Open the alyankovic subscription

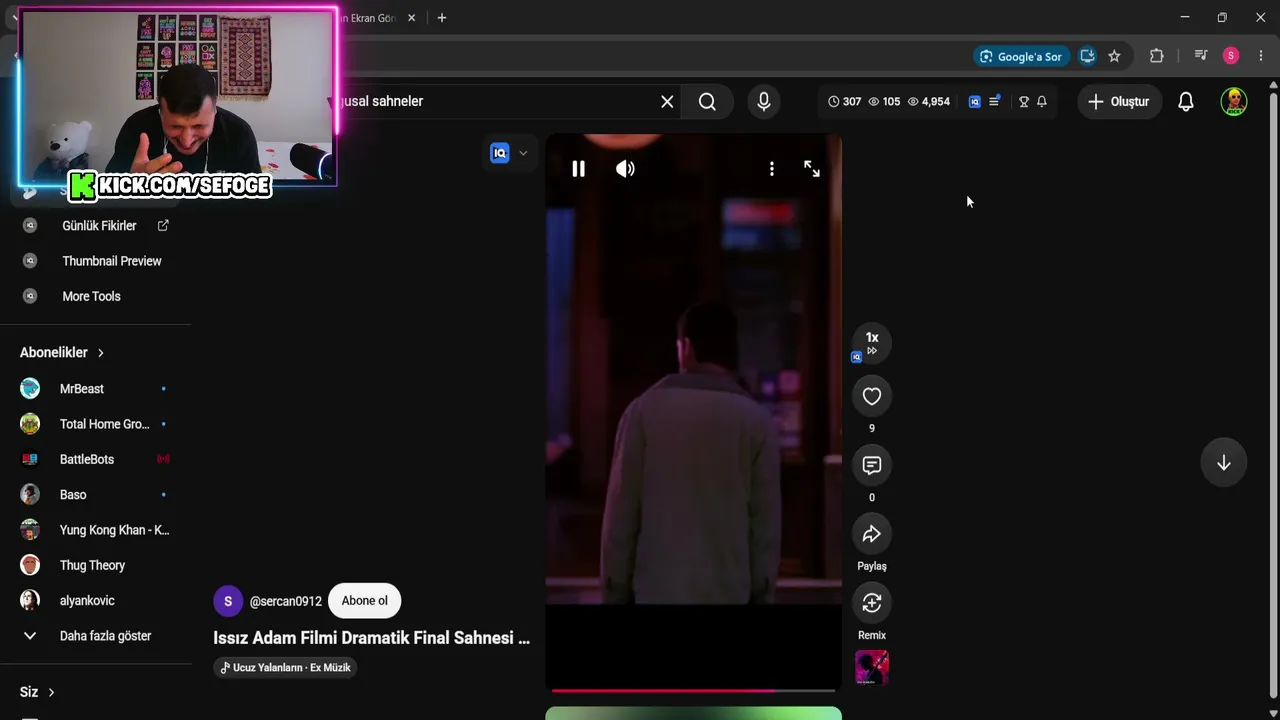click(96, 601)
